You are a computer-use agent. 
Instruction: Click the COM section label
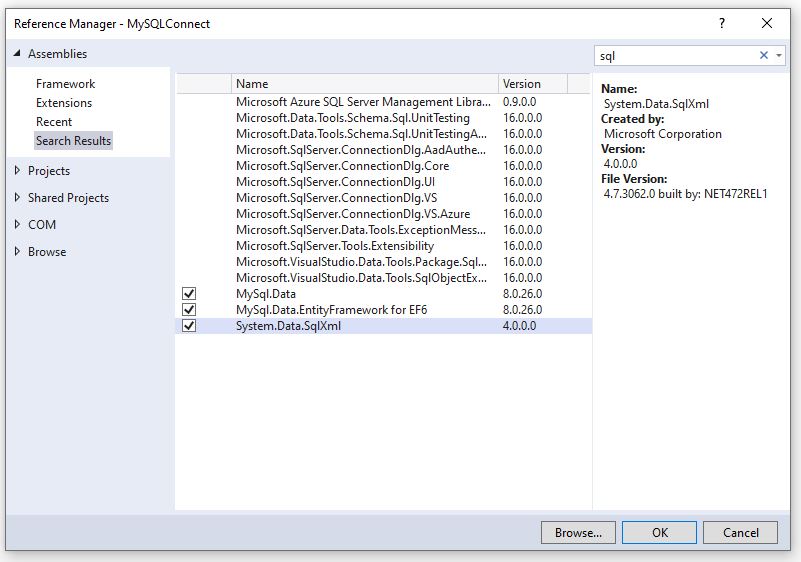point(42,225)
